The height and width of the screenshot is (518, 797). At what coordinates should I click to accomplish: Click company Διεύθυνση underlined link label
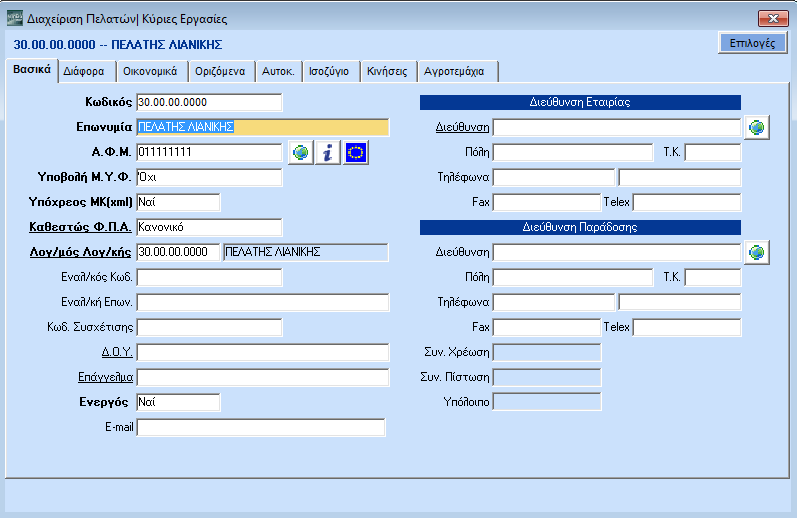click(462, 127)
